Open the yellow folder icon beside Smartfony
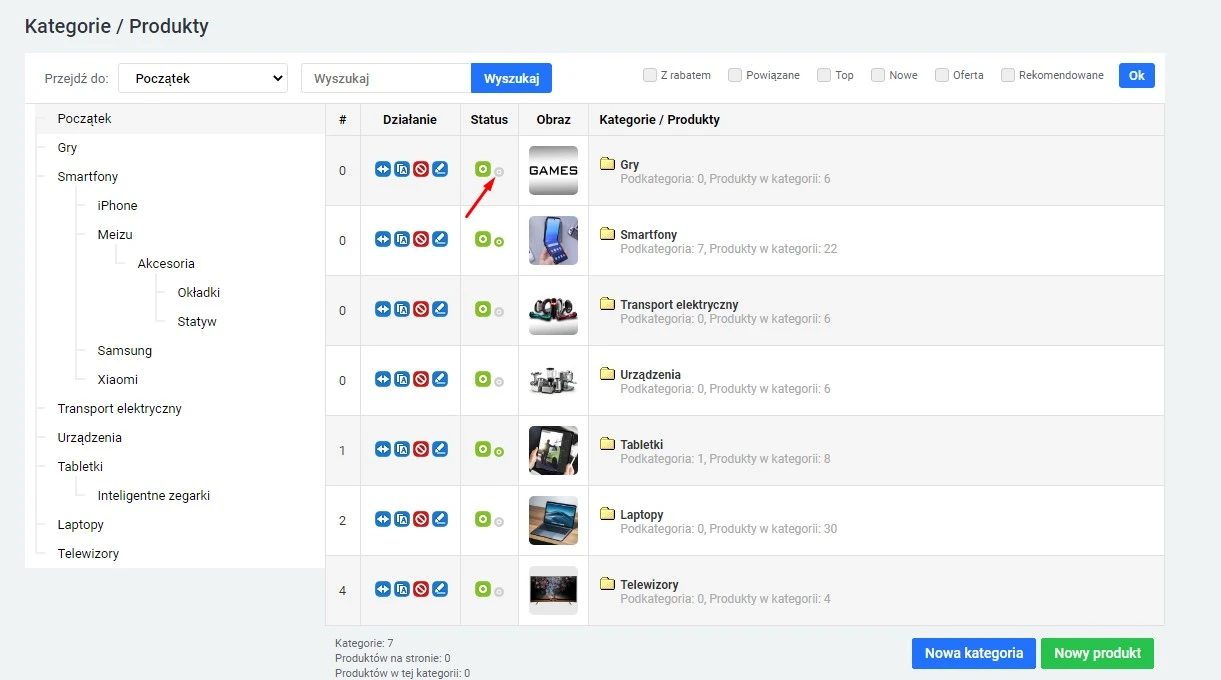The width and height of the screenshot is (1221, 680). coord(608,234)
